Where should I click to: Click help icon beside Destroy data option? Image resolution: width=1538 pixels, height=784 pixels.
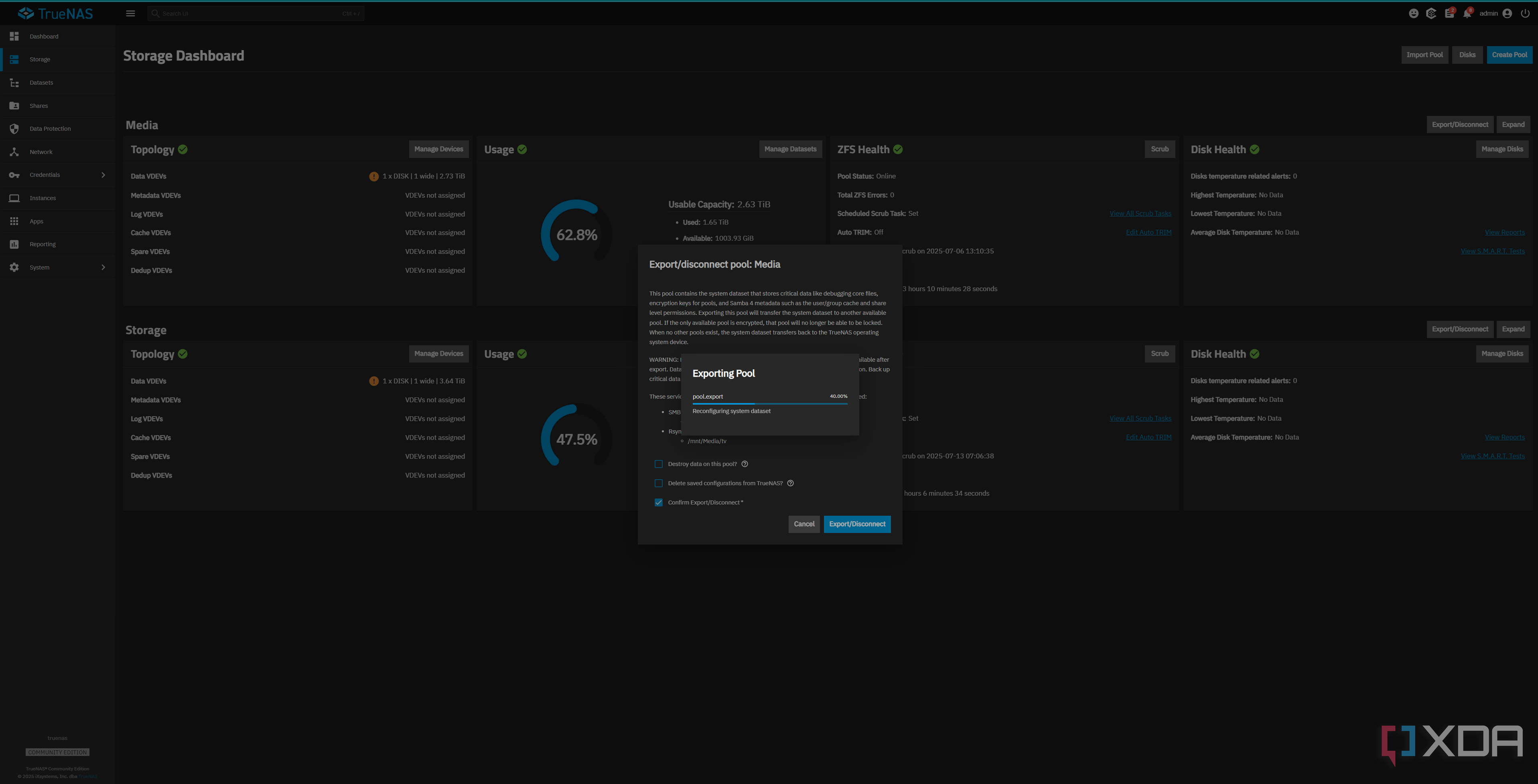pyautogui.click(x=745, y=464)
